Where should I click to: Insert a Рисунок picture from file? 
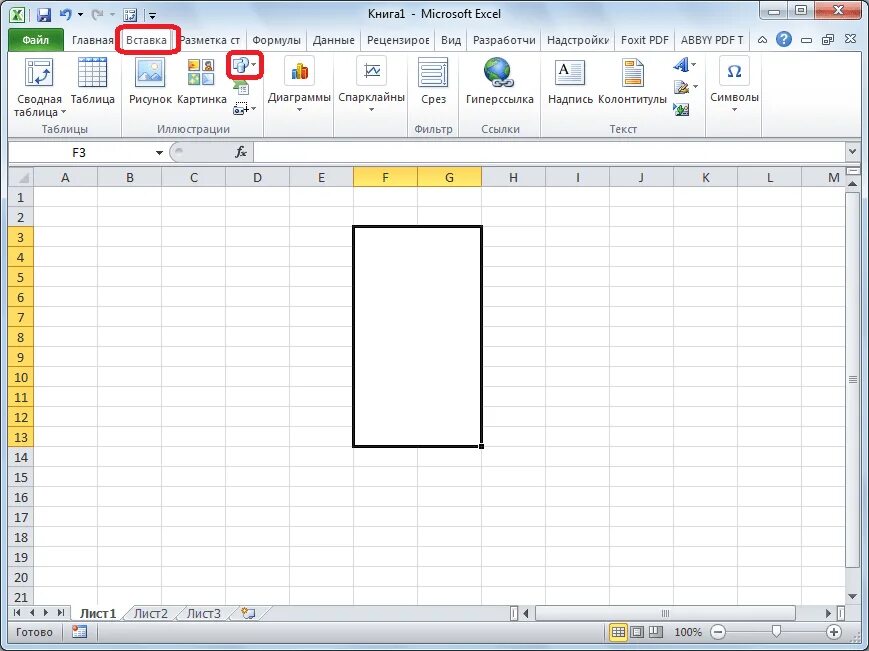pos(150,81)
